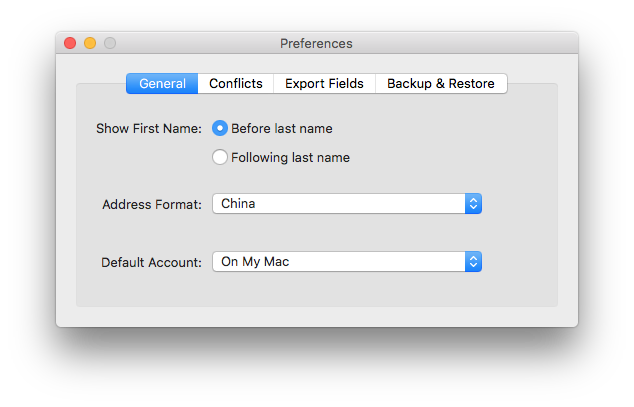Click the China text in Address Format field
Screen dimensions: 634x407
(238, 203)
